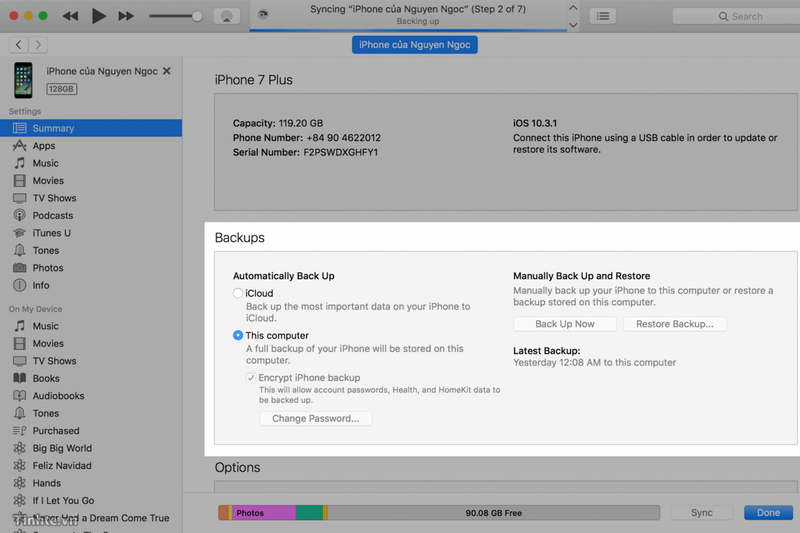Open TV Shows under Settings
Image resolution: width=800 pixels, height=533 pixels.
(91, 198)
